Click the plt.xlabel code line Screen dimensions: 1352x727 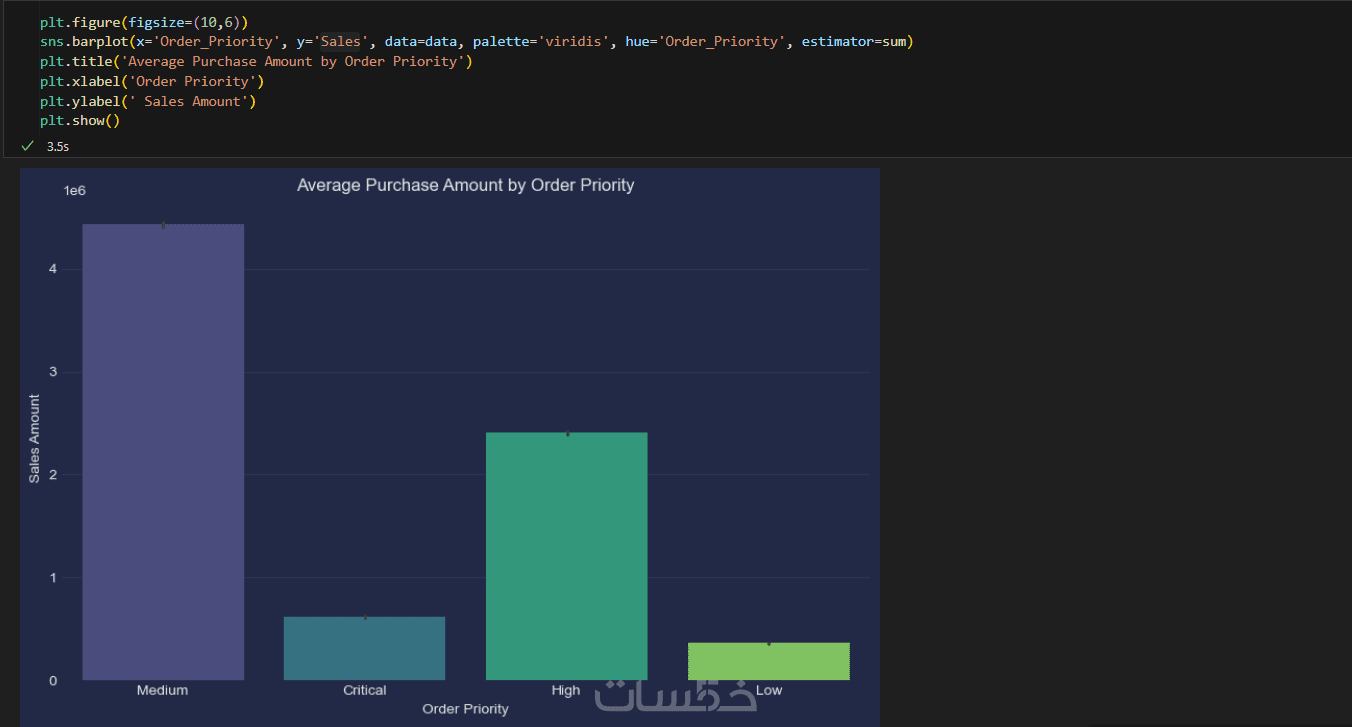152,82
